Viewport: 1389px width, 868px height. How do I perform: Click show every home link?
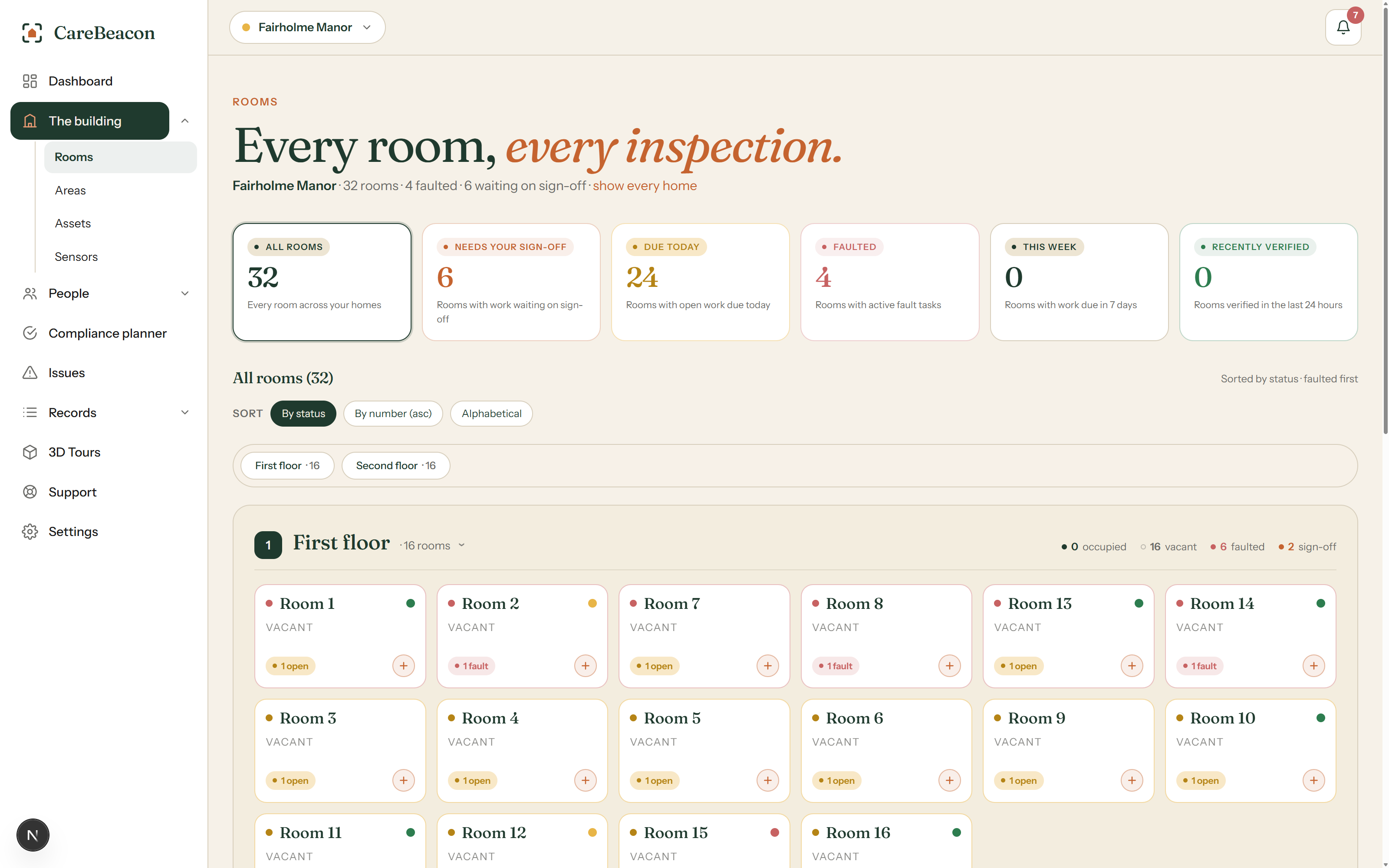(x=645, y=186)
